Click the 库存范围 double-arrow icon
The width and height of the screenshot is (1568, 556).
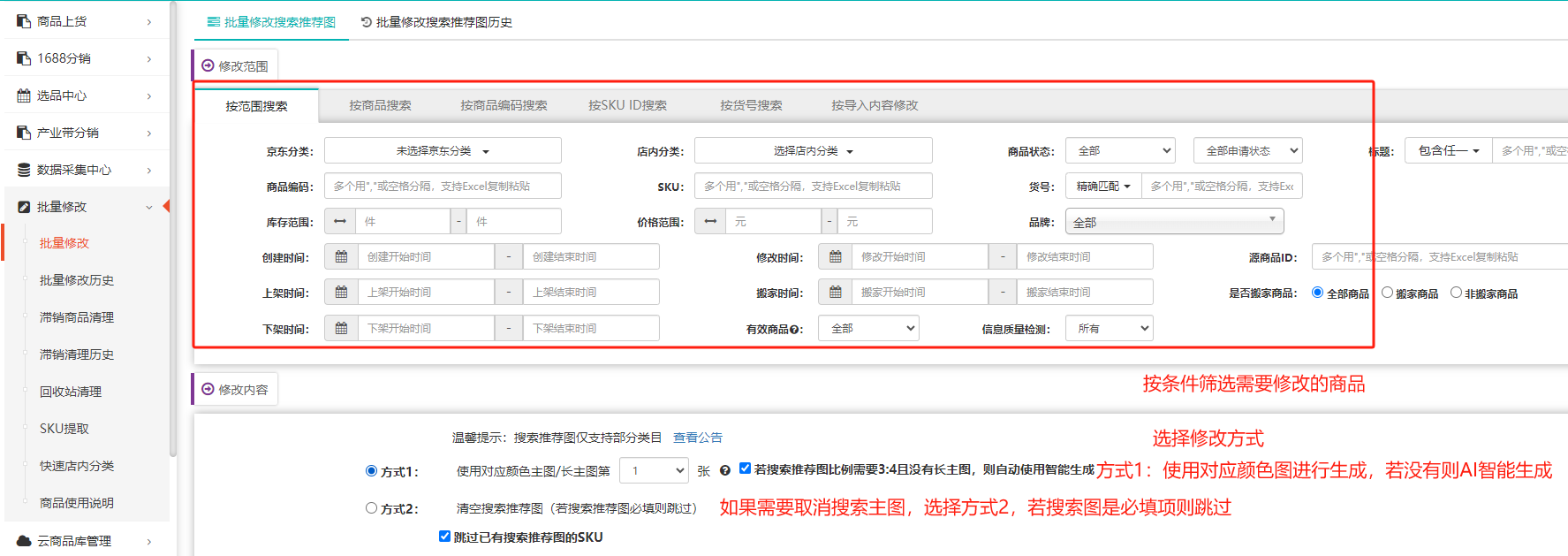(340, 222)
